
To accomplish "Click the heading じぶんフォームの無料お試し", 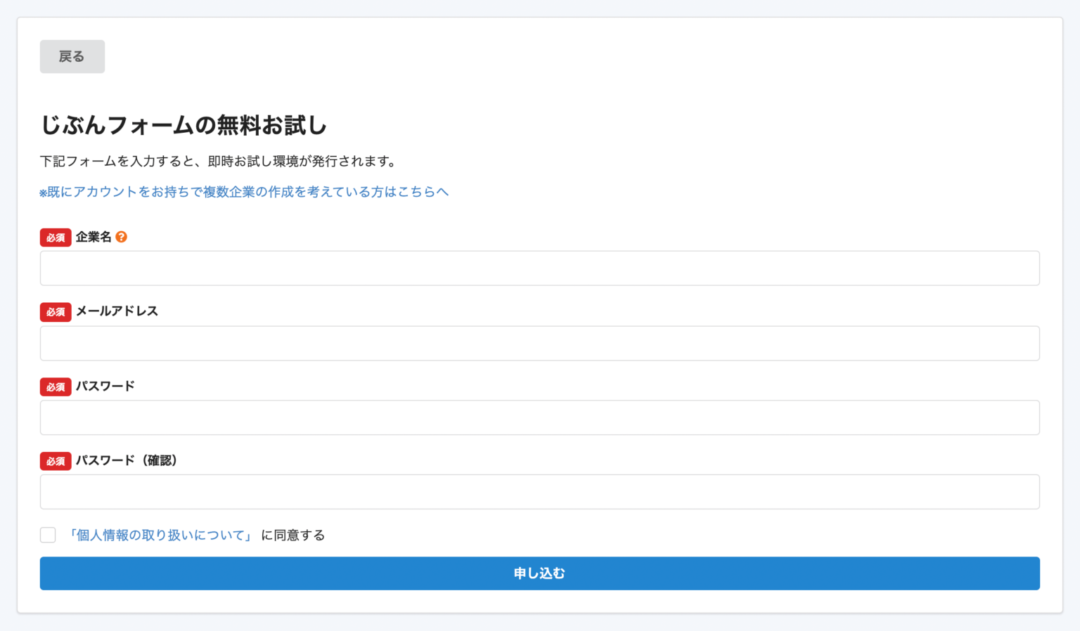I will tap(183, 125).
